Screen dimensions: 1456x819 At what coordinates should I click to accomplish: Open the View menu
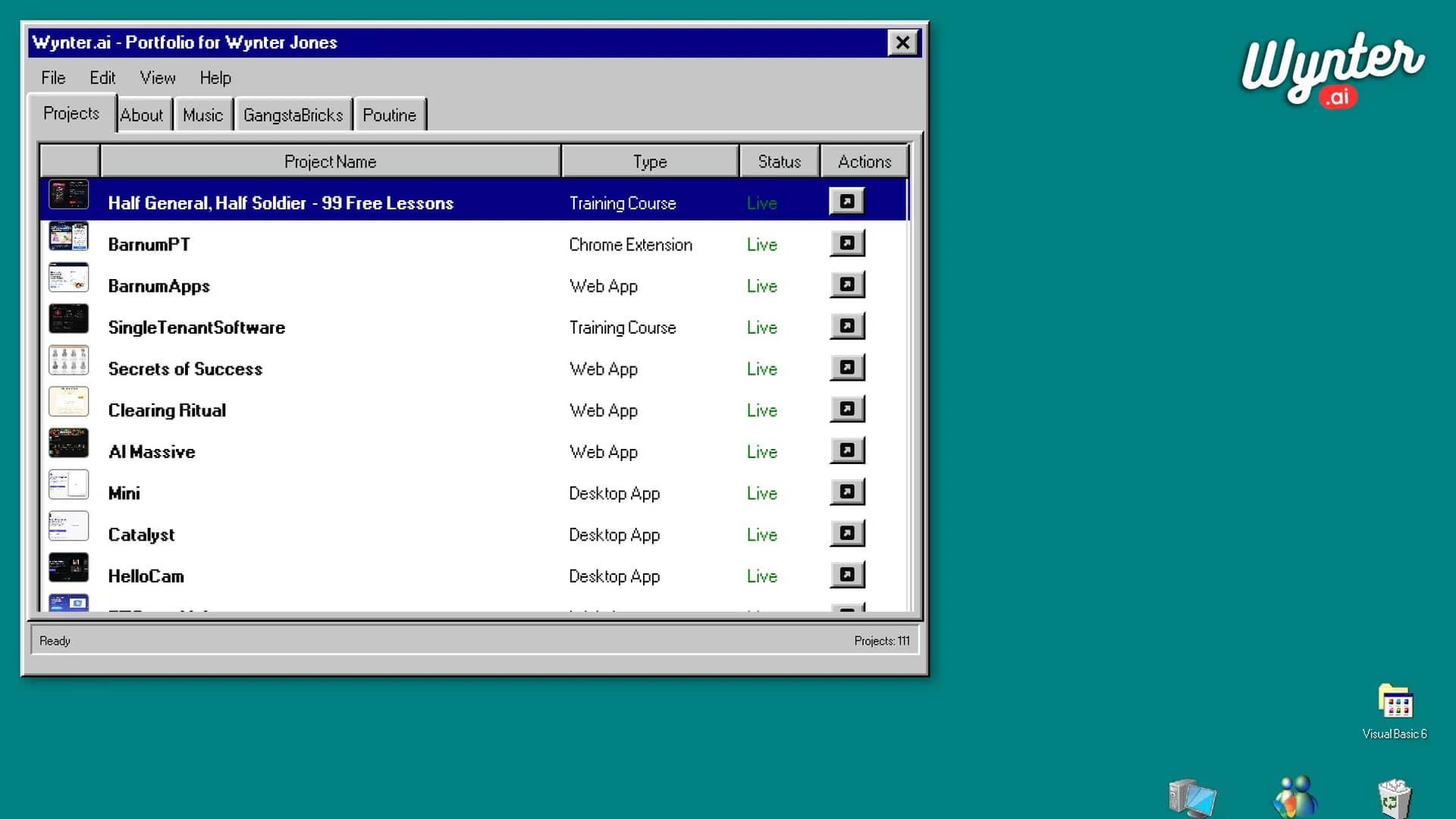pyautogui.click(x=158, y=77)
